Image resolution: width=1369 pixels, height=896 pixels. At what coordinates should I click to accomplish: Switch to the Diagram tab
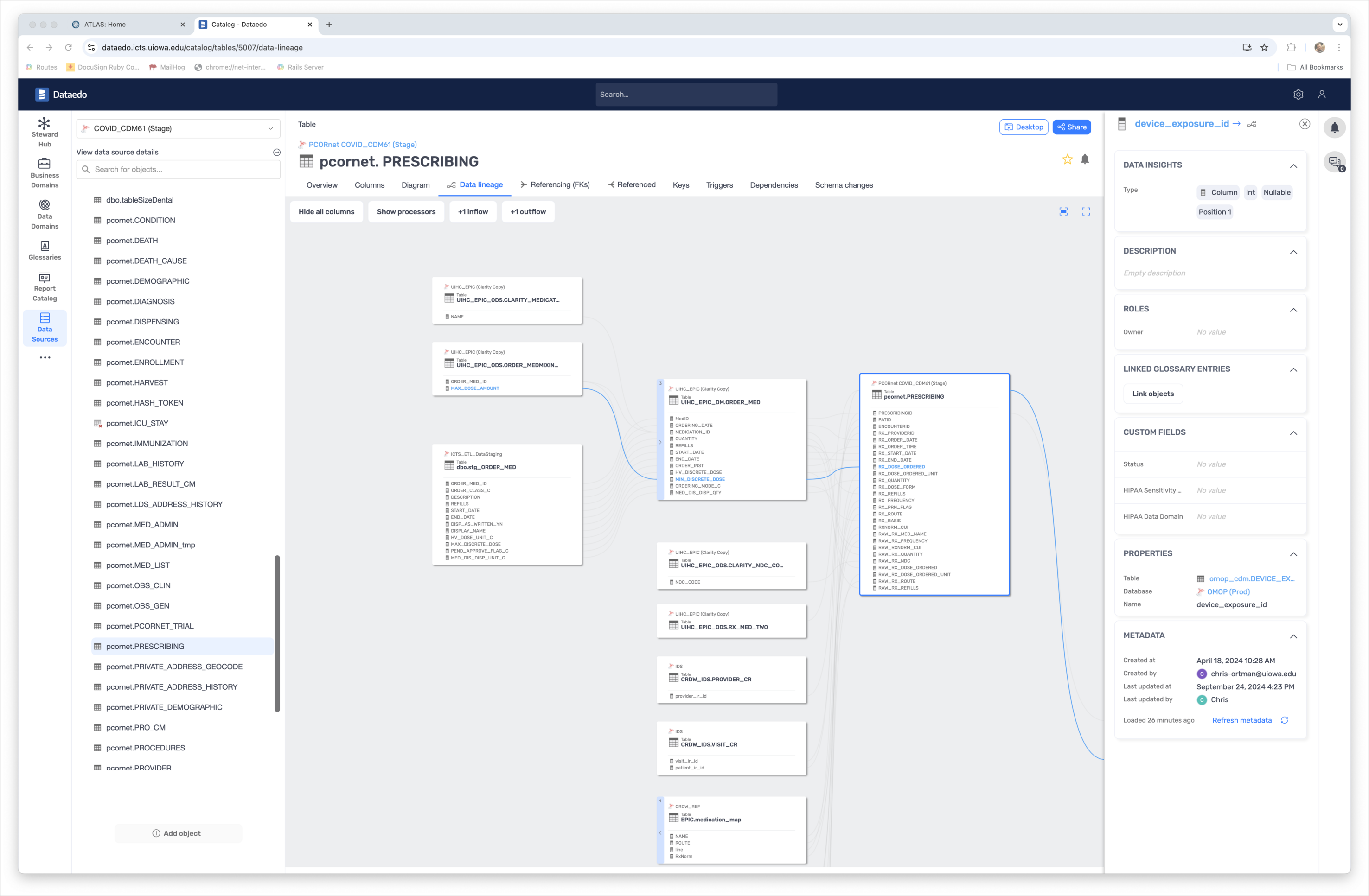[416, 184]
